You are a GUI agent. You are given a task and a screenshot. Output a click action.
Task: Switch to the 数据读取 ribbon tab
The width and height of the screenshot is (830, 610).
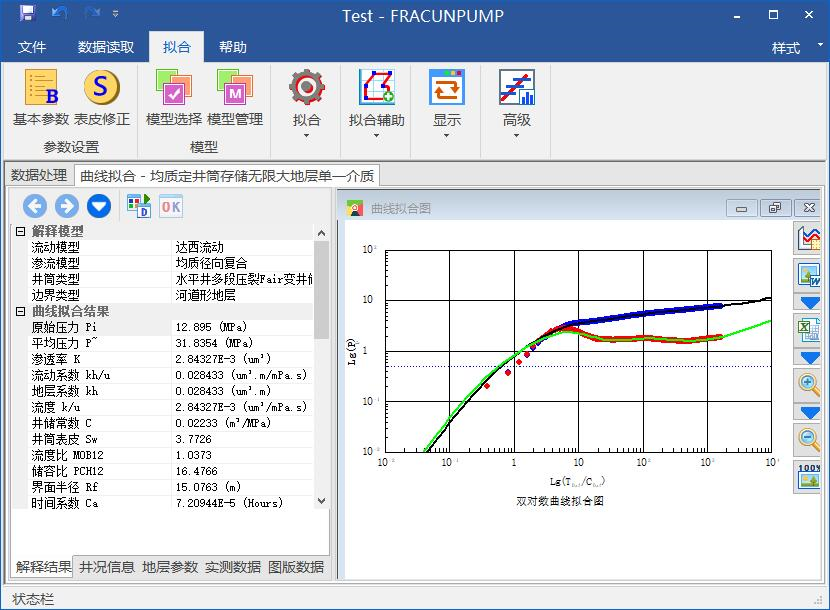click(106, 47)
